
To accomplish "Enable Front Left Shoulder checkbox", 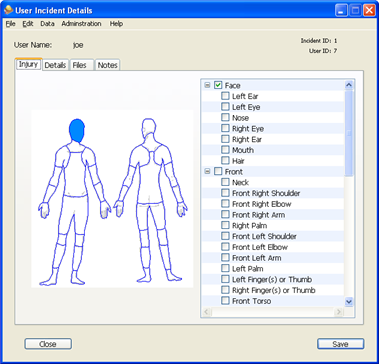I will pos(225,236).
